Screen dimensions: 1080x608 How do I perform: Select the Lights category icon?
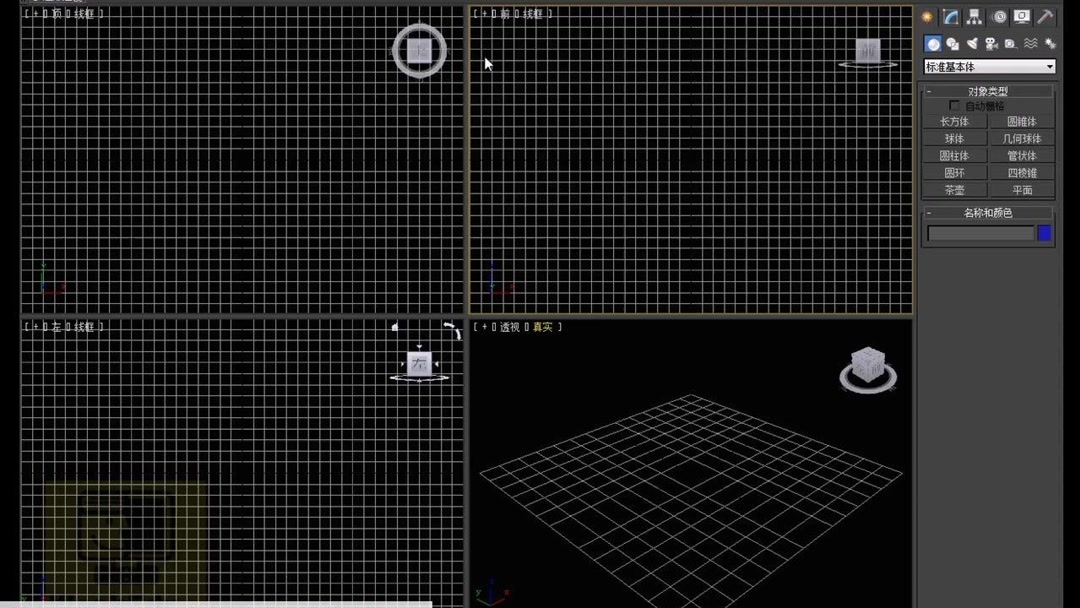[x=972, y=43]
